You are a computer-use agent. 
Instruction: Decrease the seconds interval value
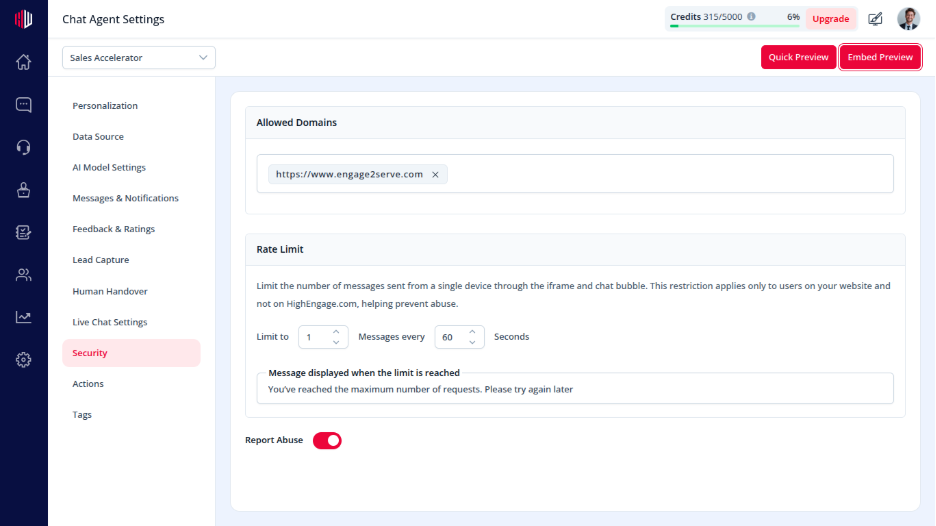[x=472, y=342]
